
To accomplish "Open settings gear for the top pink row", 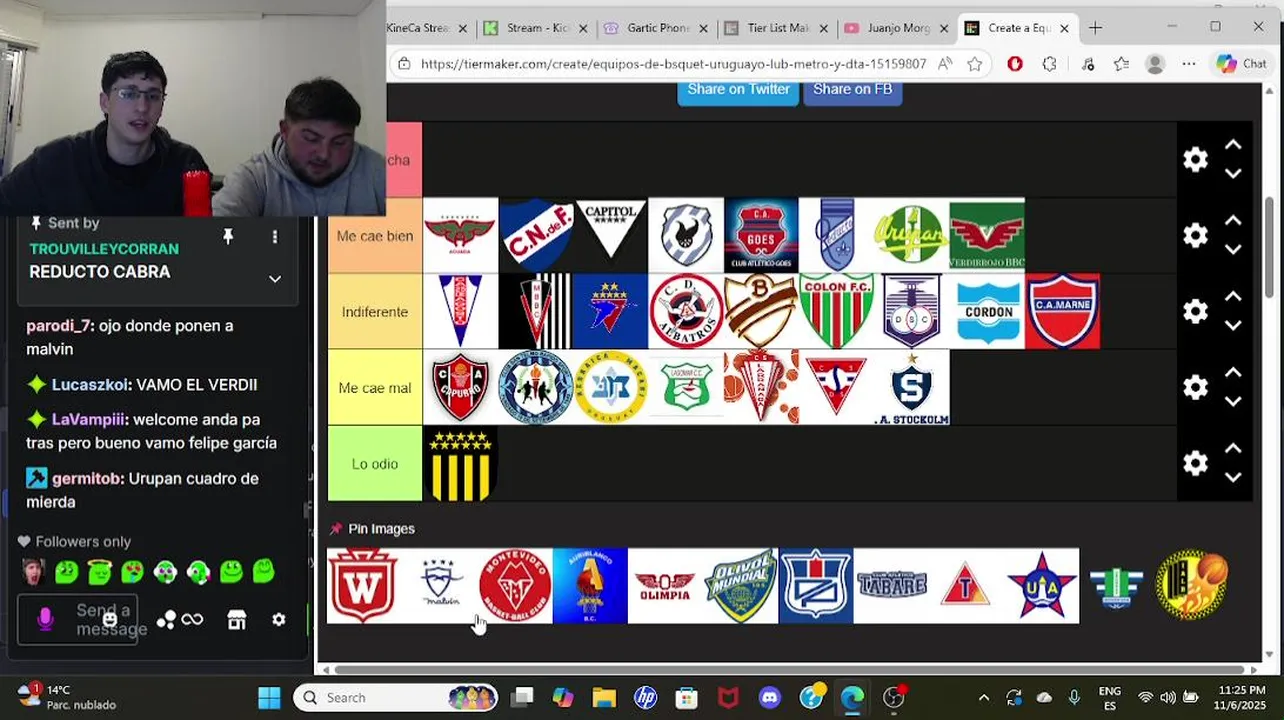I will pyautogui.click(x=1195, y=160).
